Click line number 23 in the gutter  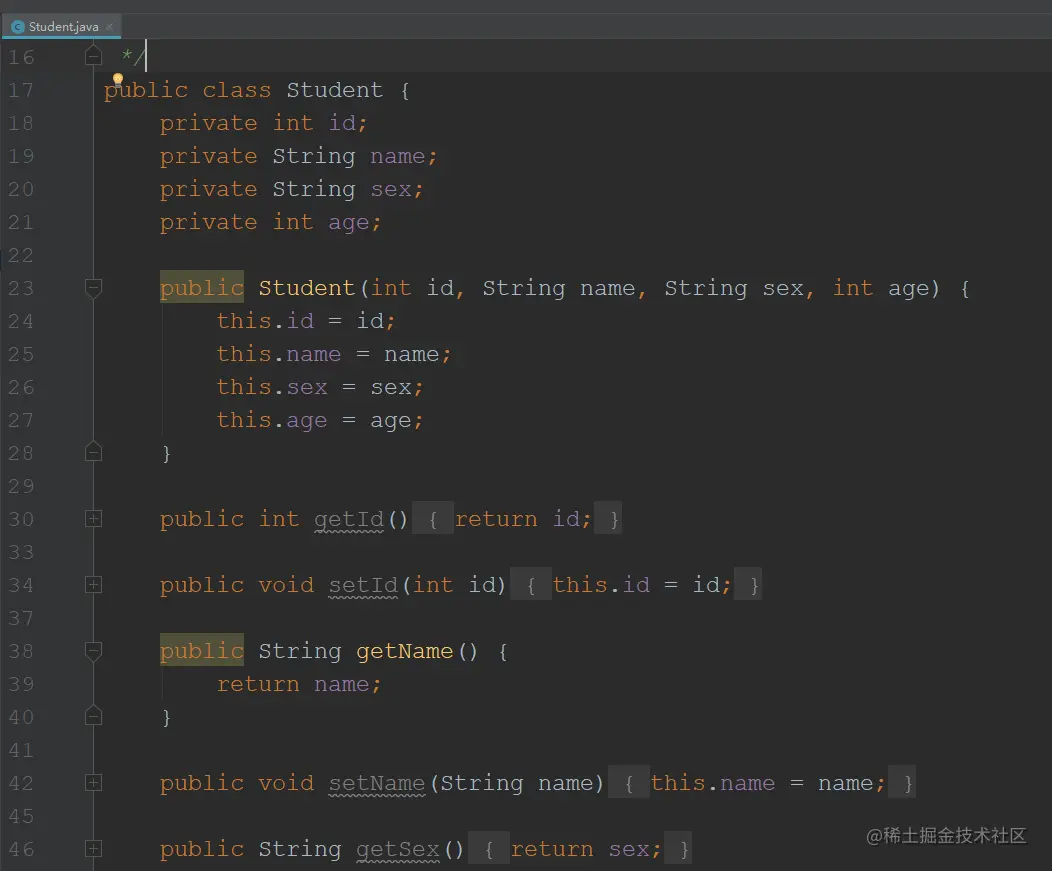pyautogui.click(x=21, y=288)
